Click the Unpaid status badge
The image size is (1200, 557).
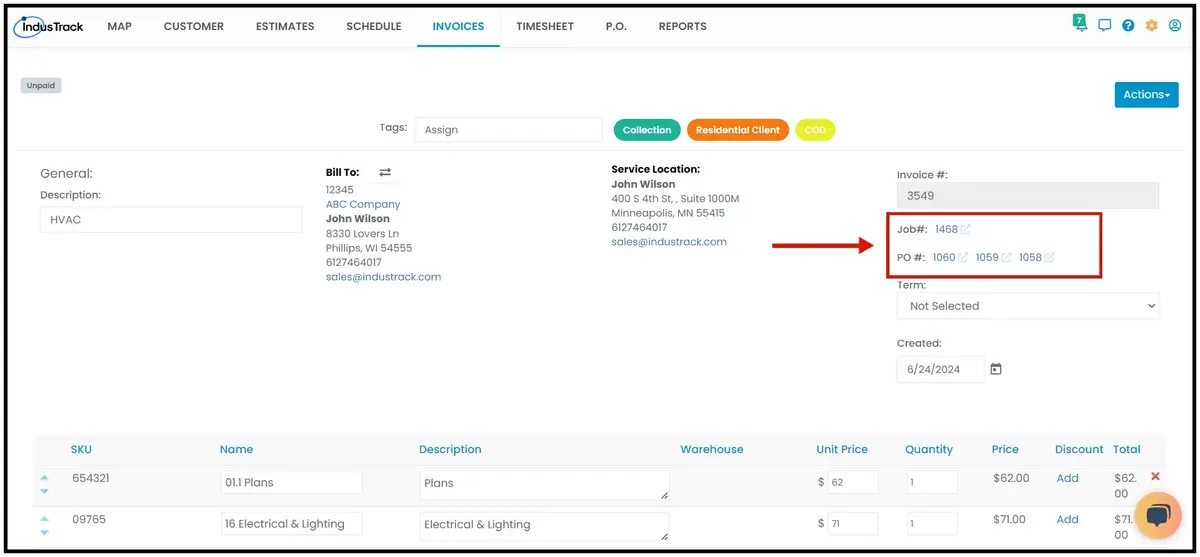click(x=41, y=86)
